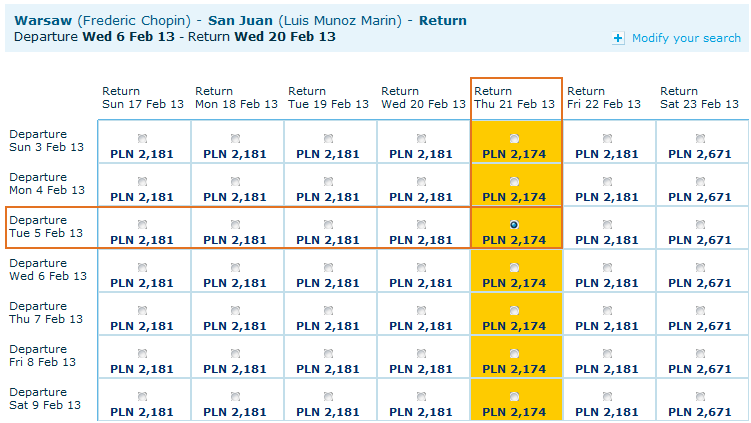Choose Thu 7 Feb departure, Tue 19 Feb return
The height and width of the screenshot is (423, 751).
[328, 311]
